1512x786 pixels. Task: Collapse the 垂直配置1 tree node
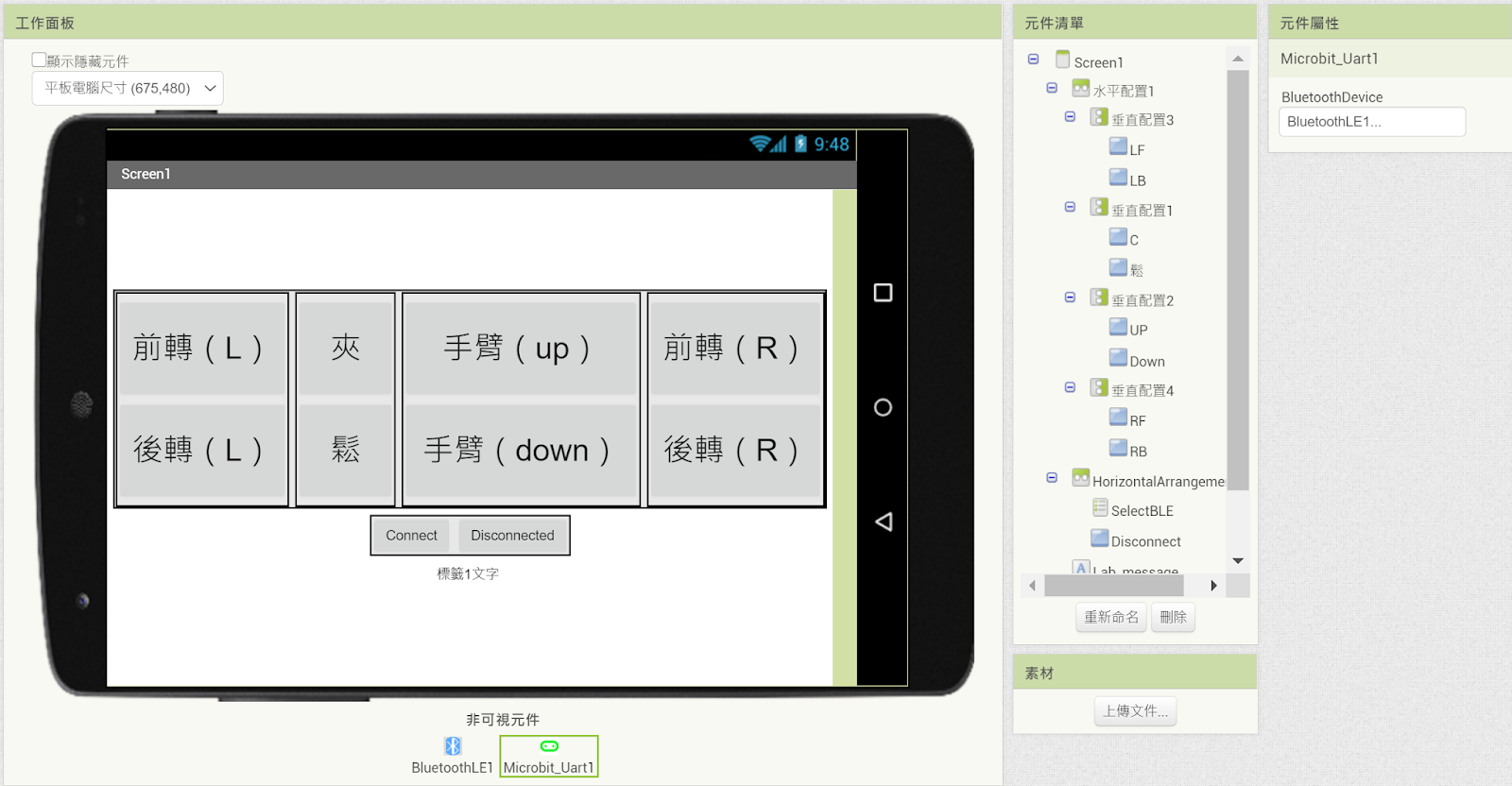click(x=1070, y=207)
